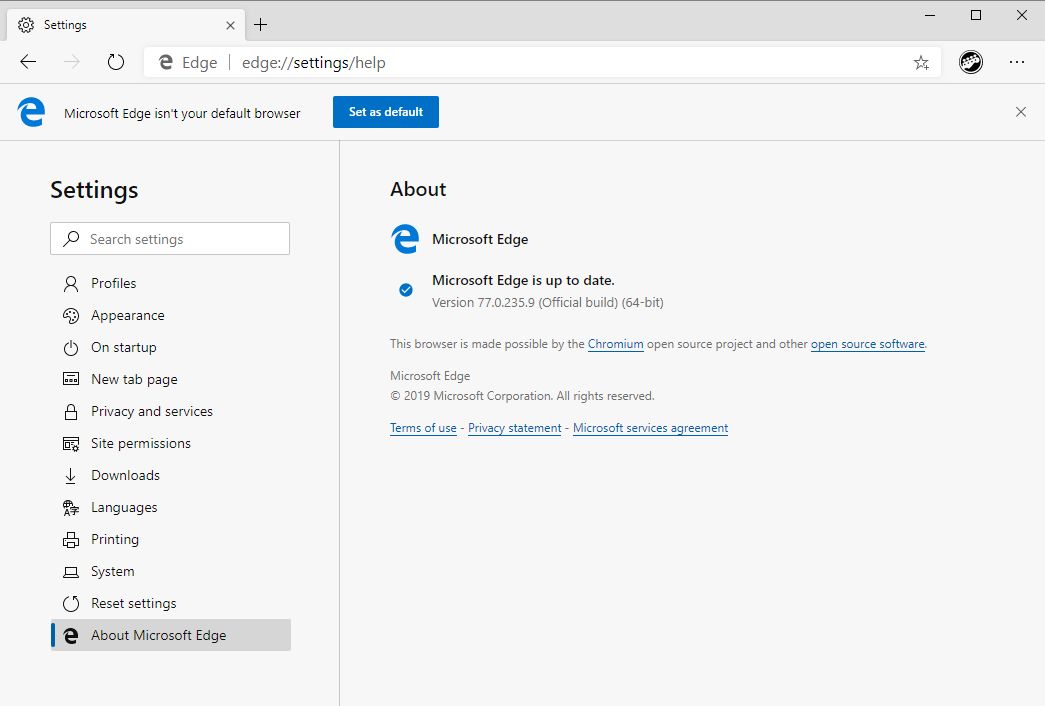Open New tab page settings
1045x706 pixels.
(134, 379)
